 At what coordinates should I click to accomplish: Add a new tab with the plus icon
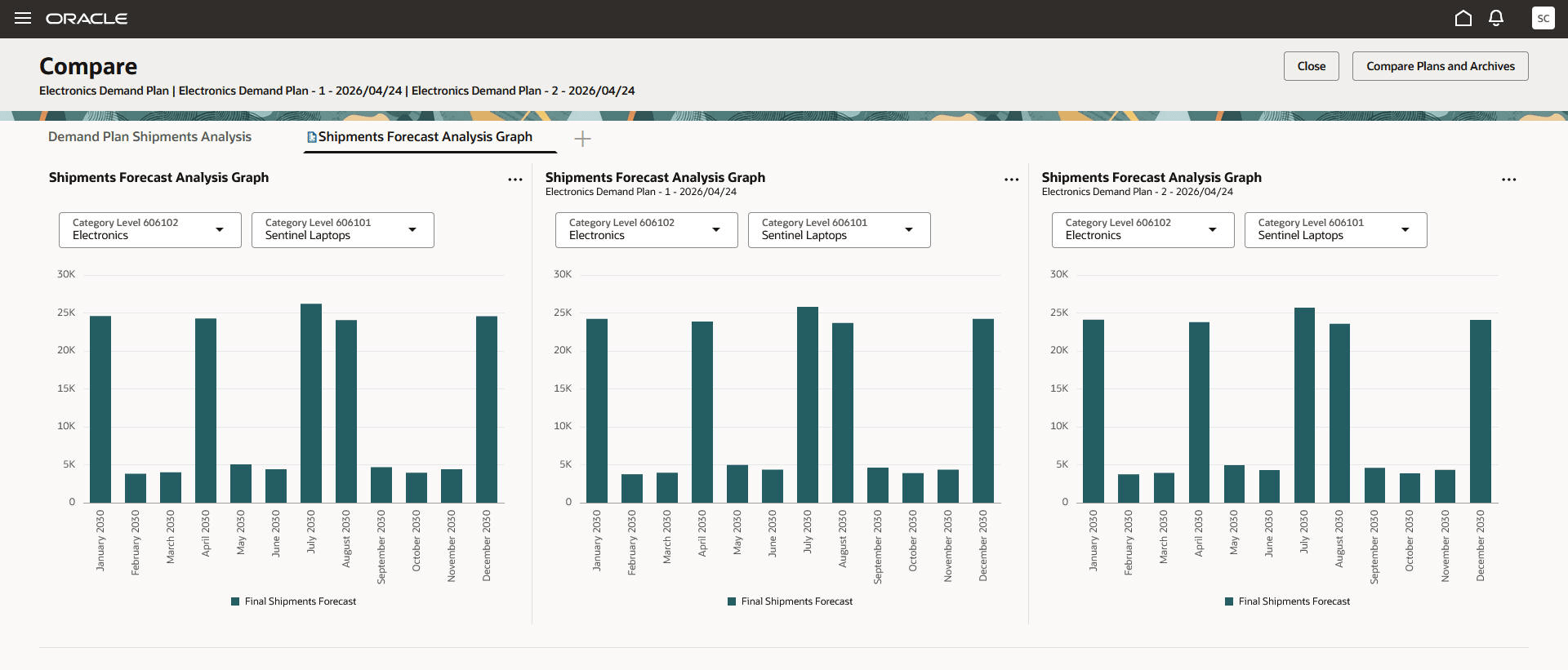point(582,139)
